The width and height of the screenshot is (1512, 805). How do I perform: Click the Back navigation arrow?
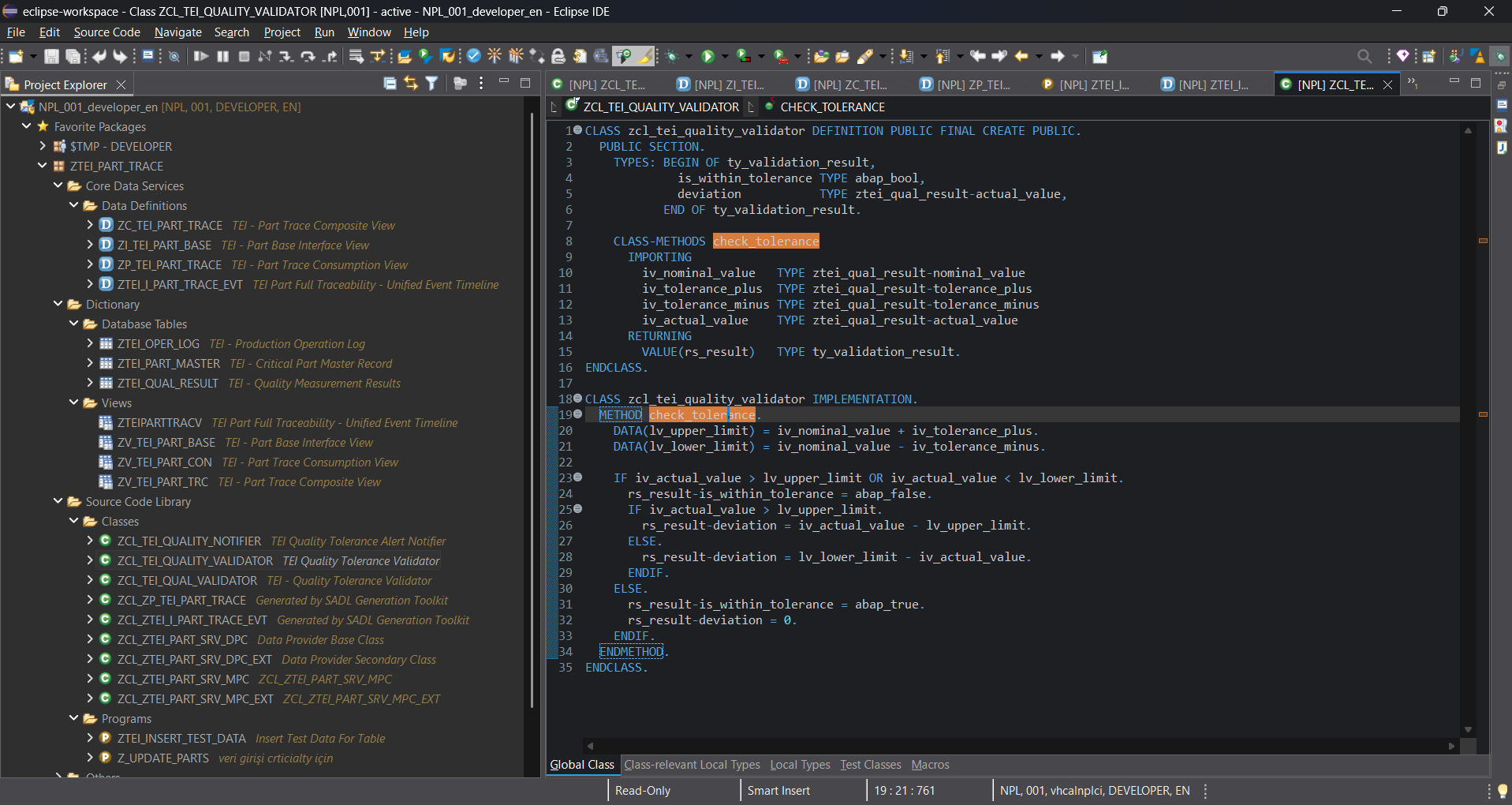pos(1021,56)
